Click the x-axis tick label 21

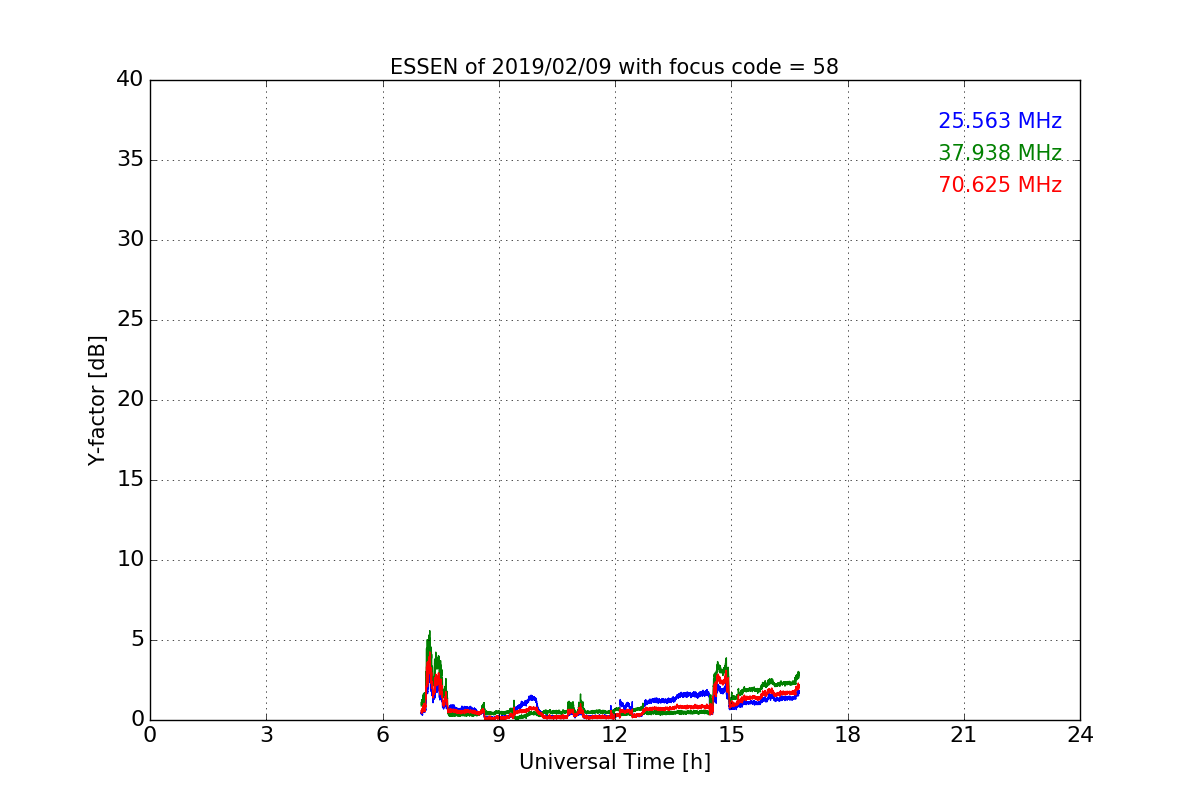[964, 735]
